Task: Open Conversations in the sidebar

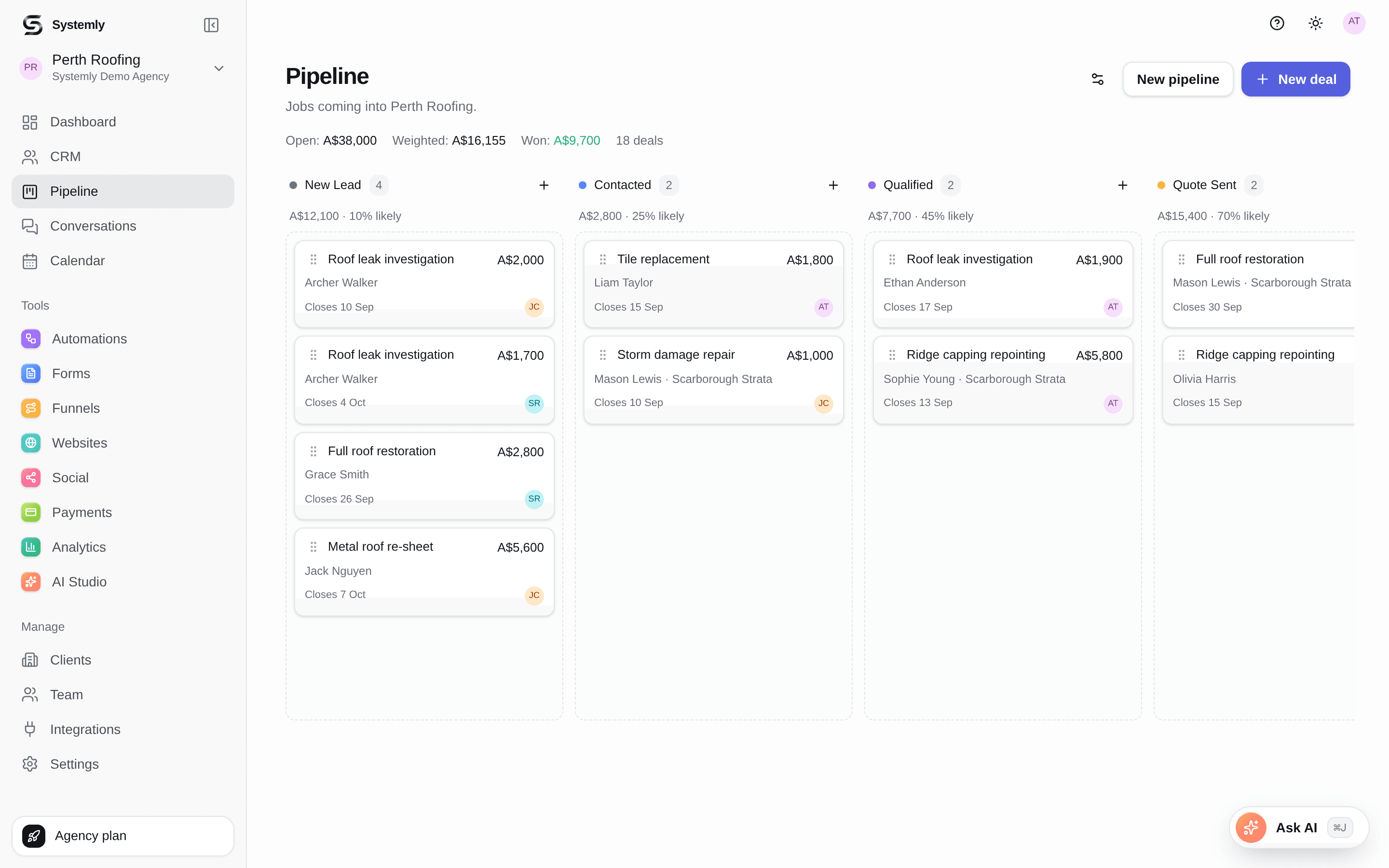Action: [123, 226]
